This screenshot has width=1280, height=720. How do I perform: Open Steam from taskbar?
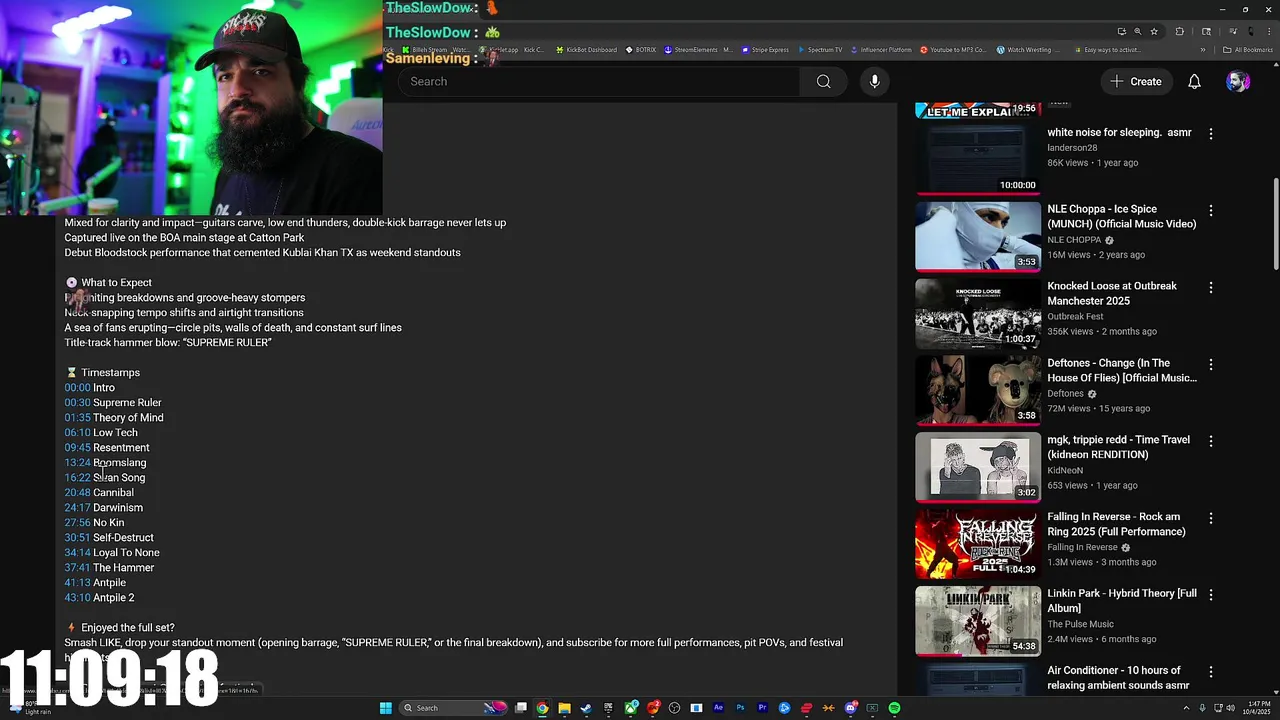coord(586,708)
